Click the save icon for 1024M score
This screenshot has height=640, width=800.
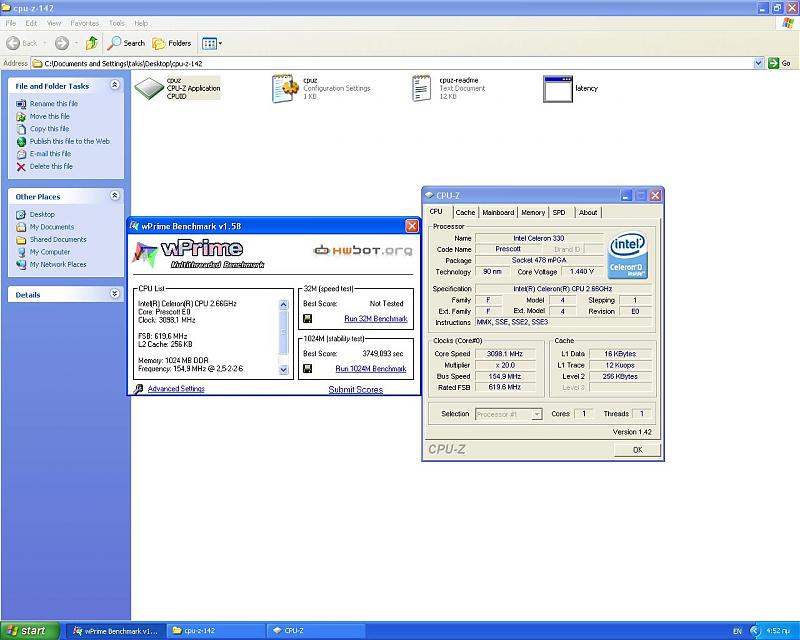308,368
